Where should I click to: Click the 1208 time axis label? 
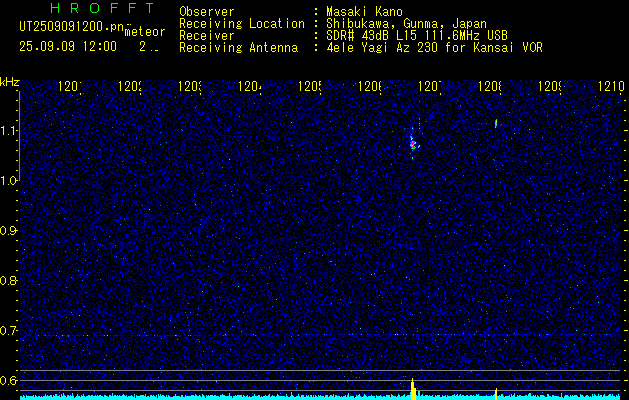490,86
